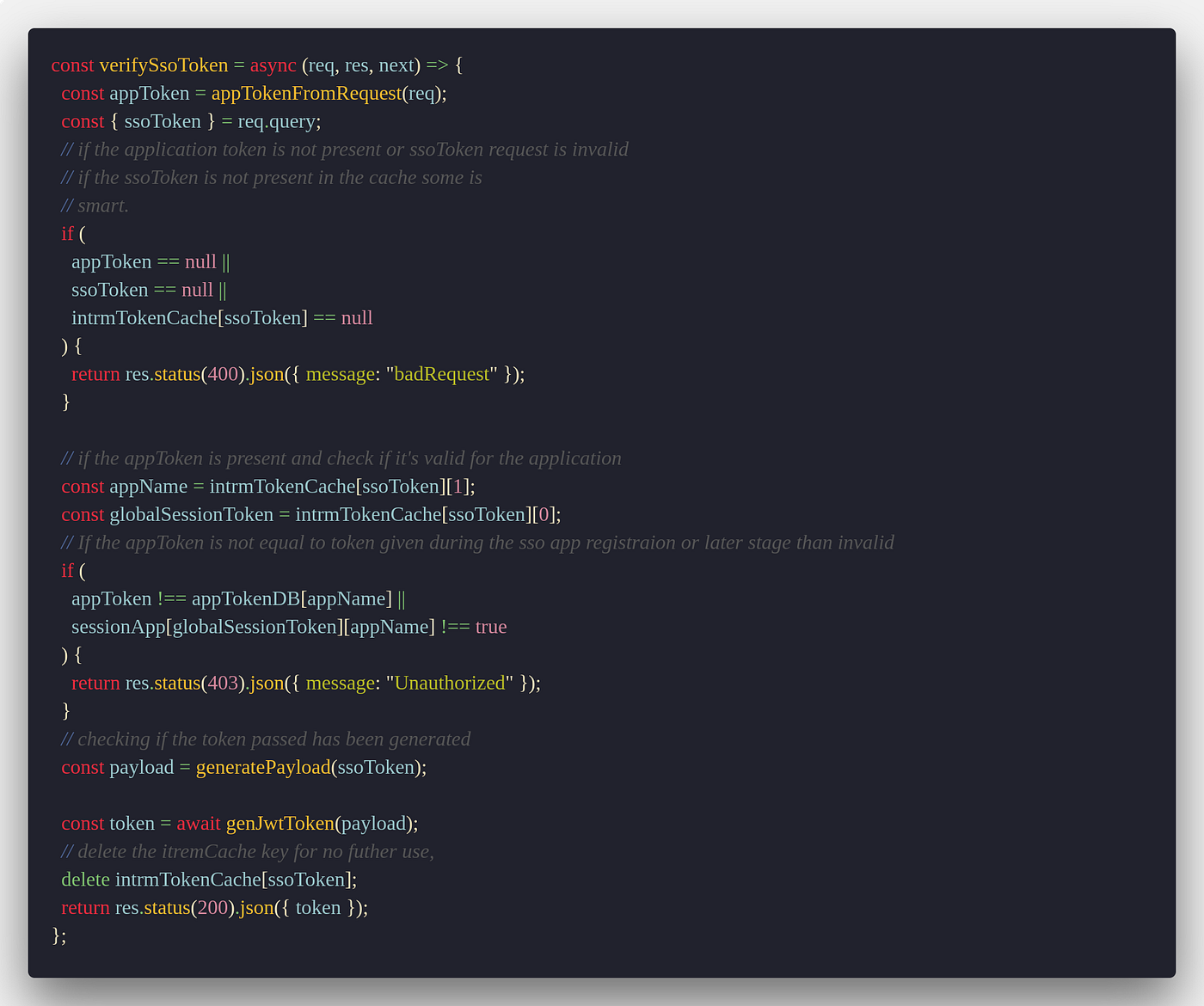Select the appTokenFromRequest function call
Viewport: 1204px width, 1006px height.
click(305, 93)
